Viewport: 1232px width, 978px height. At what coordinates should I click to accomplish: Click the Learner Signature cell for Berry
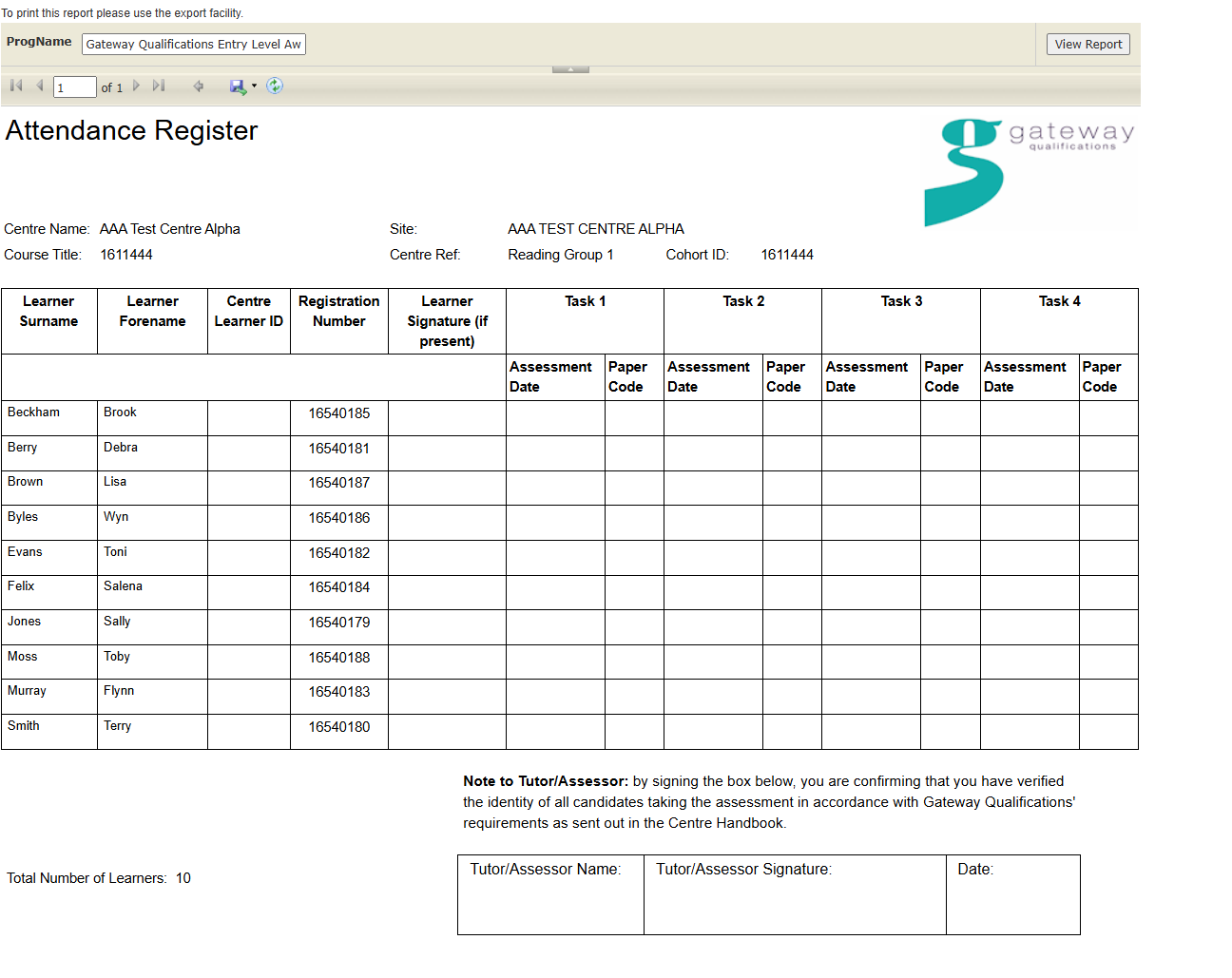pyautogui.click(x=447, y=453)
